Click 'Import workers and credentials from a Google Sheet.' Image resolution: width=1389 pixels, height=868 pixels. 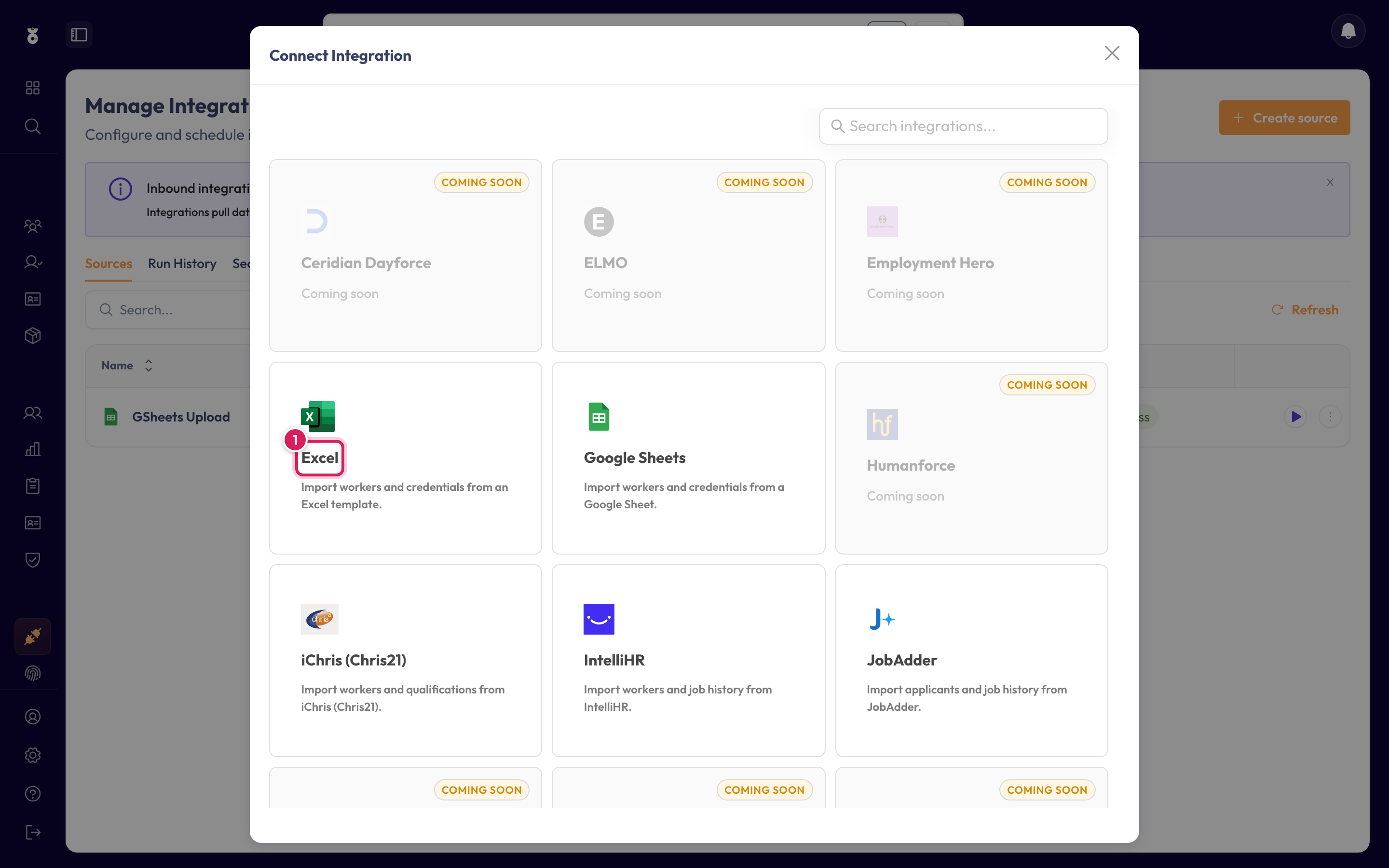coord(684,495)
